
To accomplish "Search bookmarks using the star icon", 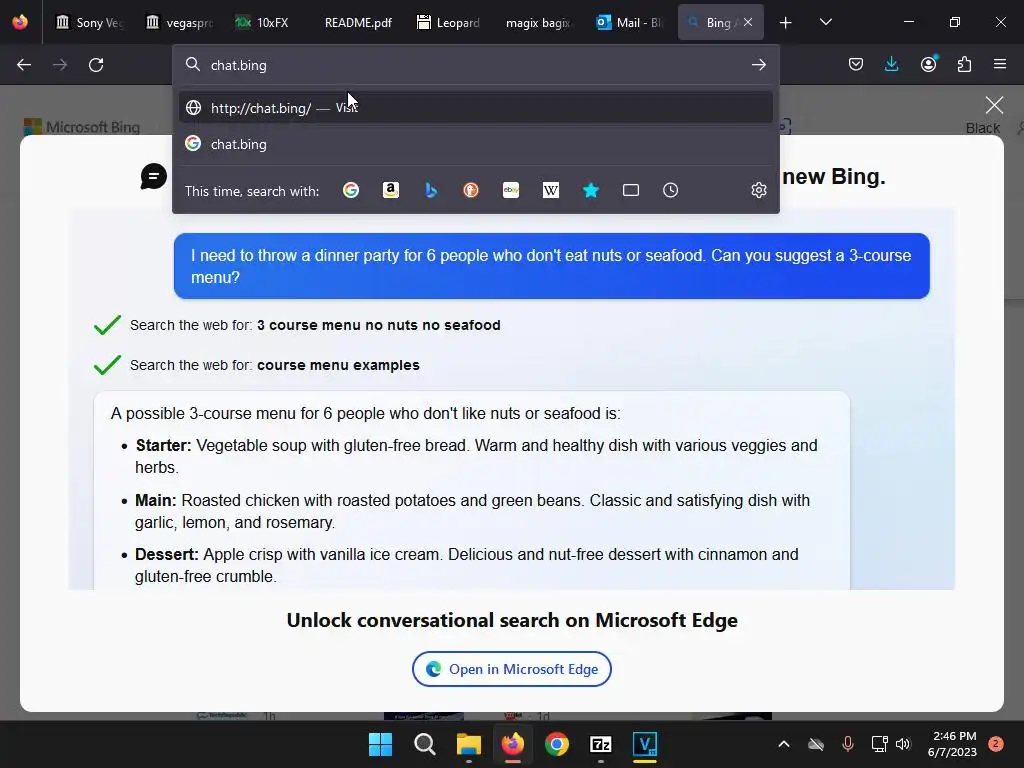I will click(591, 190).
